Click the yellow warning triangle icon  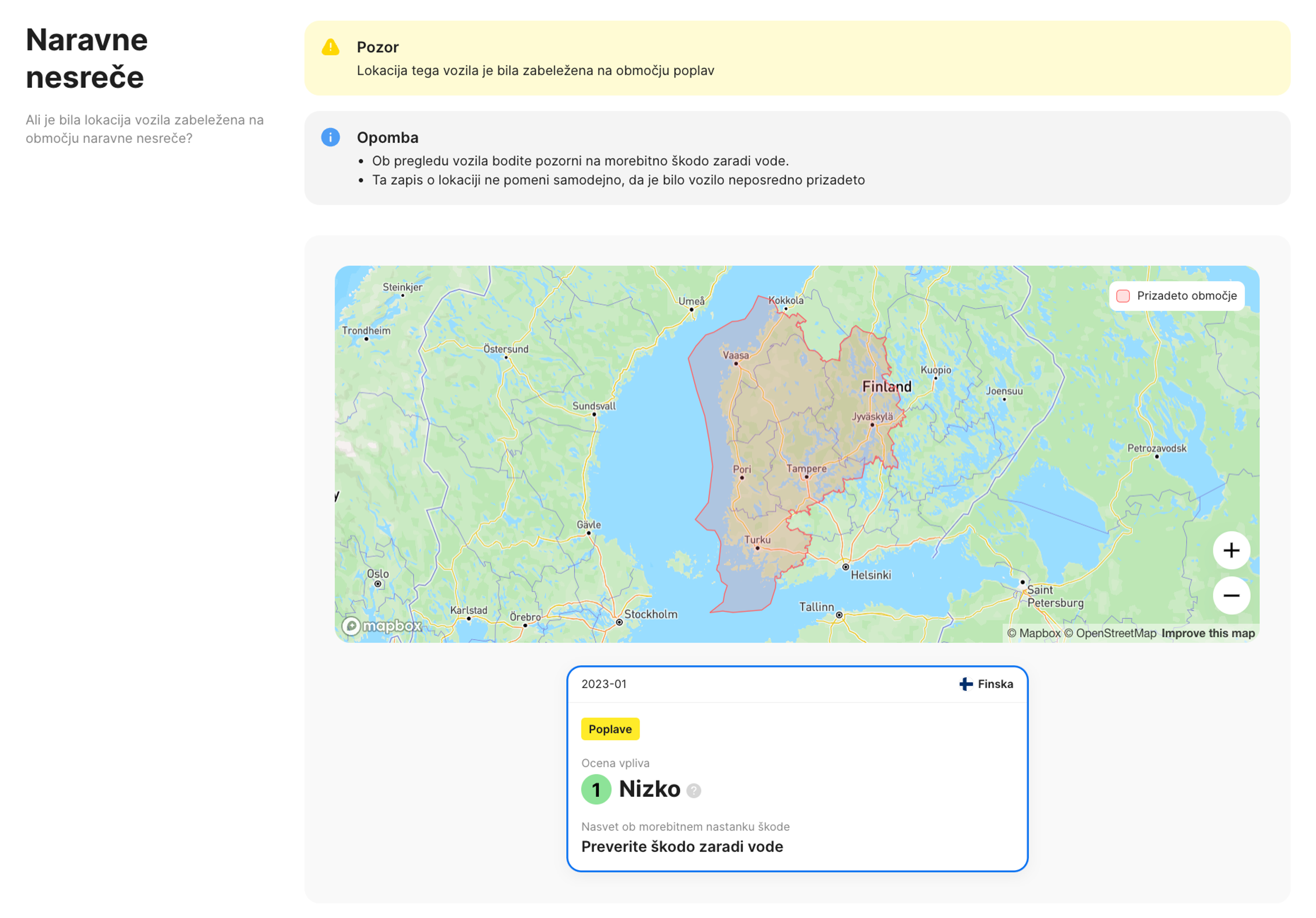(x=330, y=47)
